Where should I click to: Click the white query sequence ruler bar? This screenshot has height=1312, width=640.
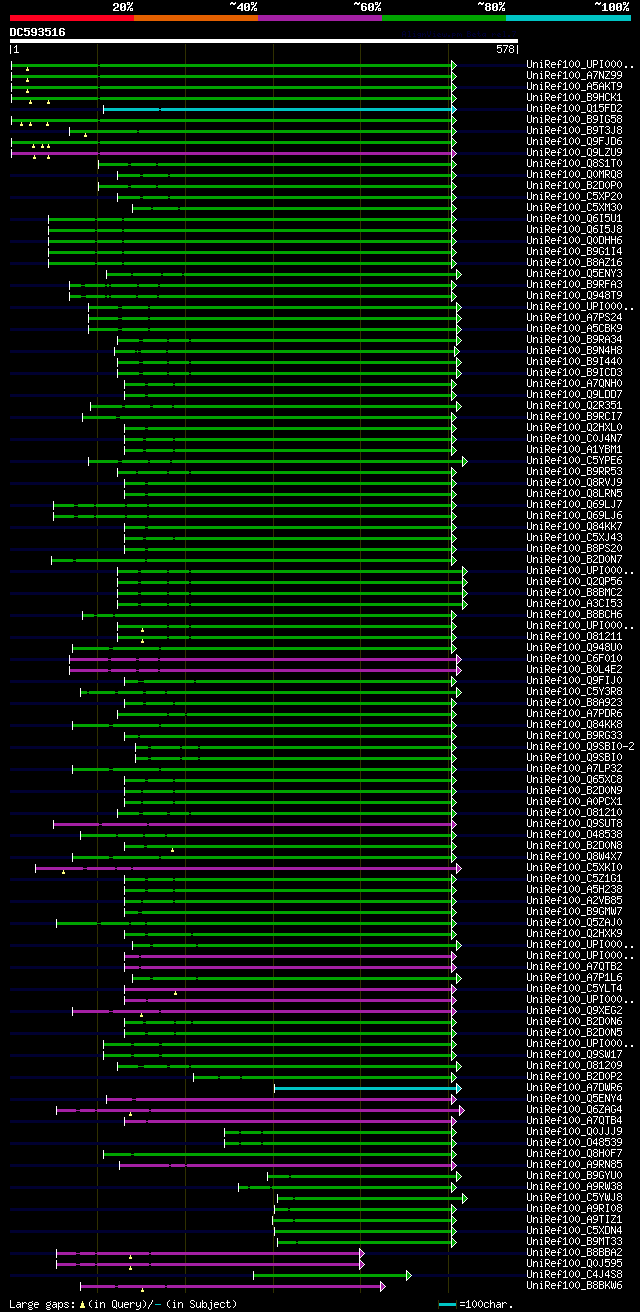pos(263,42)
